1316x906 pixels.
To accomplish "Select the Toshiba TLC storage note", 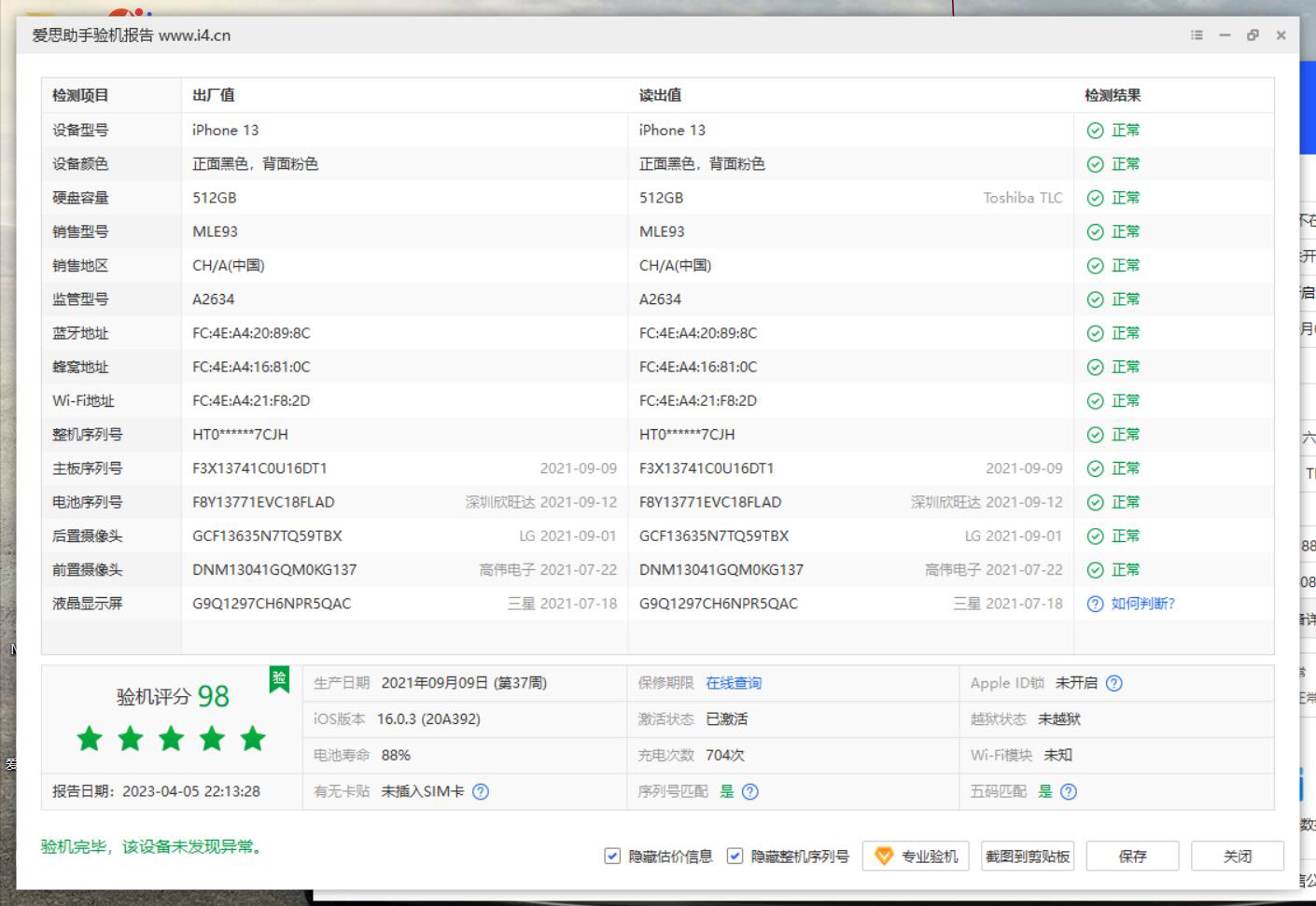I will [1023, 198].
